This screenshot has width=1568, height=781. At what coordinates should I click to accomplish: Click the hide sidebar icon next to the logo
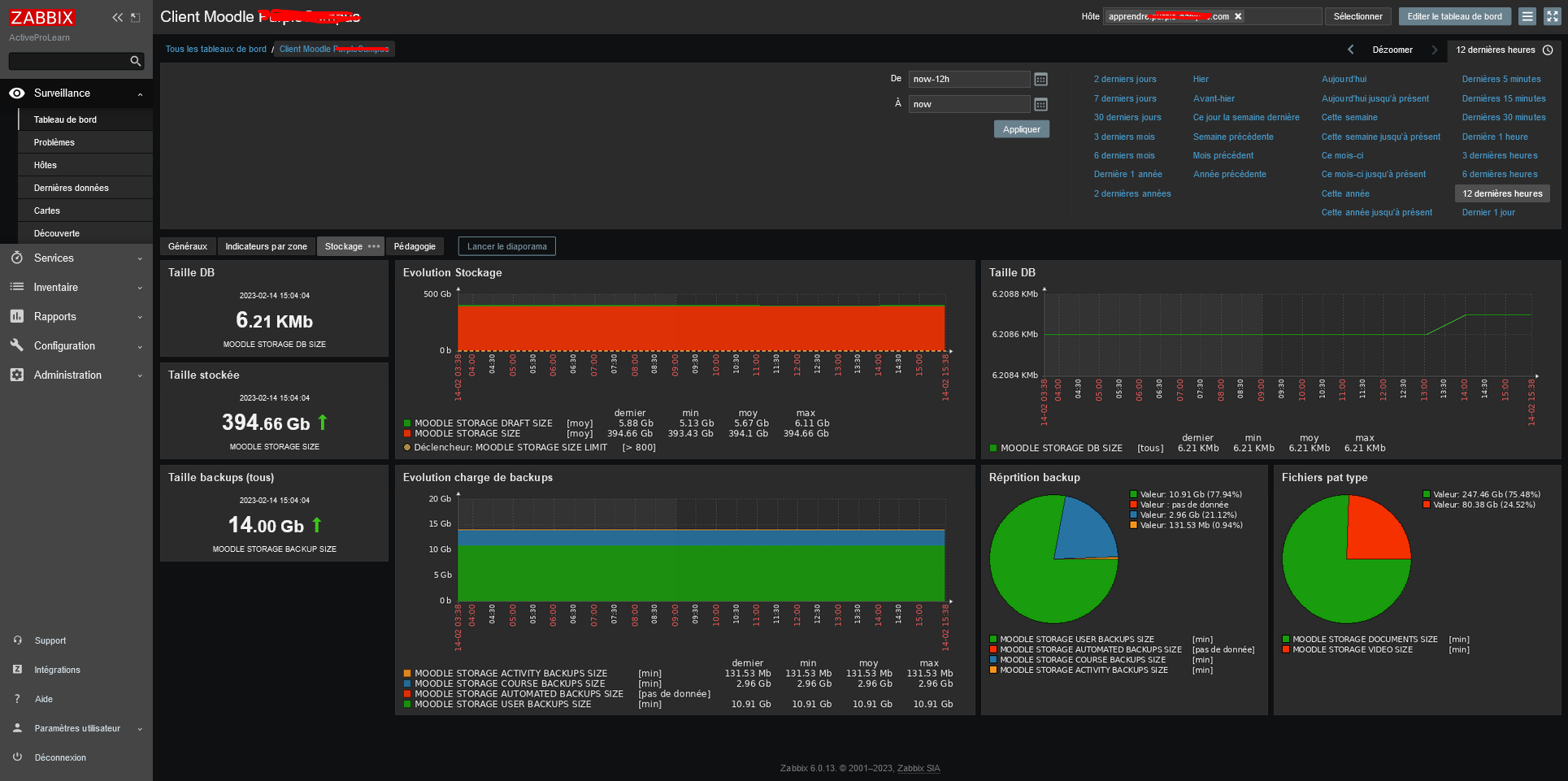136,17
